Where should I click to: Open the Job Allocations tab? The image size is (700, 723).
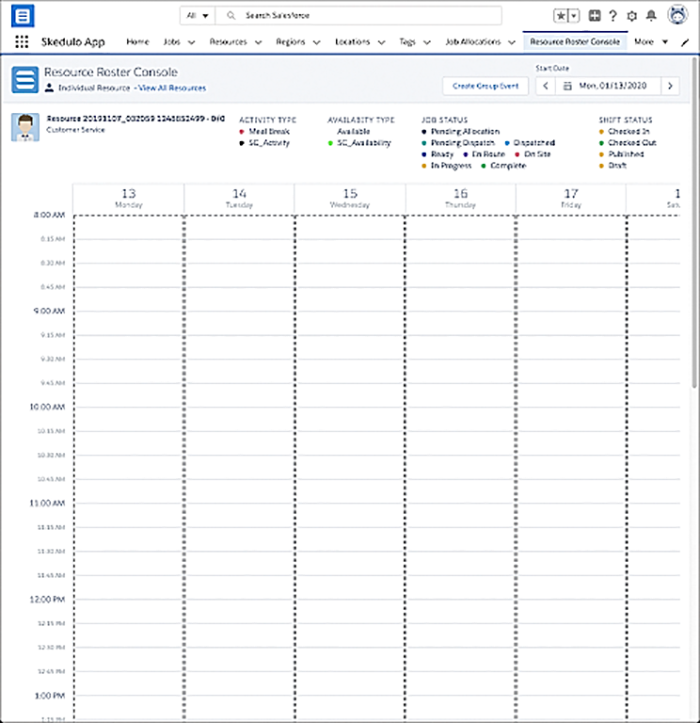pyautogui.click(x=473, y=42)
